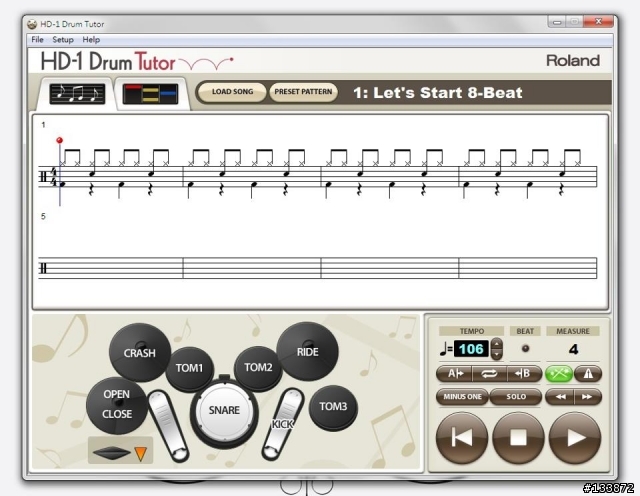This screenshot has width=640, height=496.
Task: Toggle the green drumsticks button
Action: coord(559,374)
